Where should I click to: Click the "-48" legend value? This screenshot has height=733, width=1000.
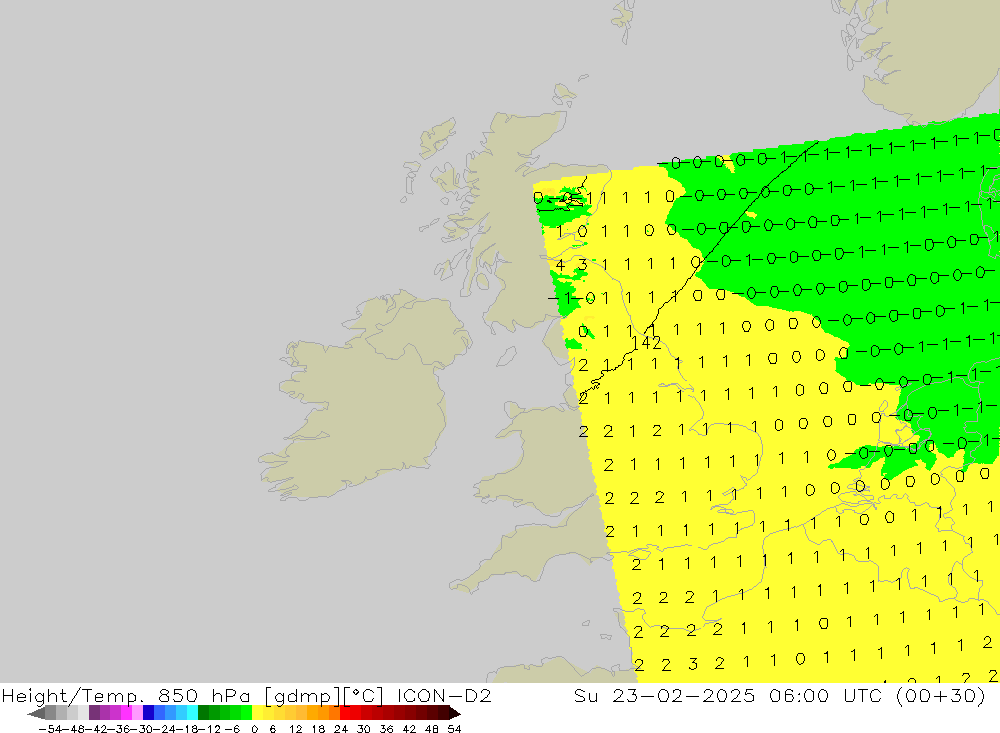74,729
